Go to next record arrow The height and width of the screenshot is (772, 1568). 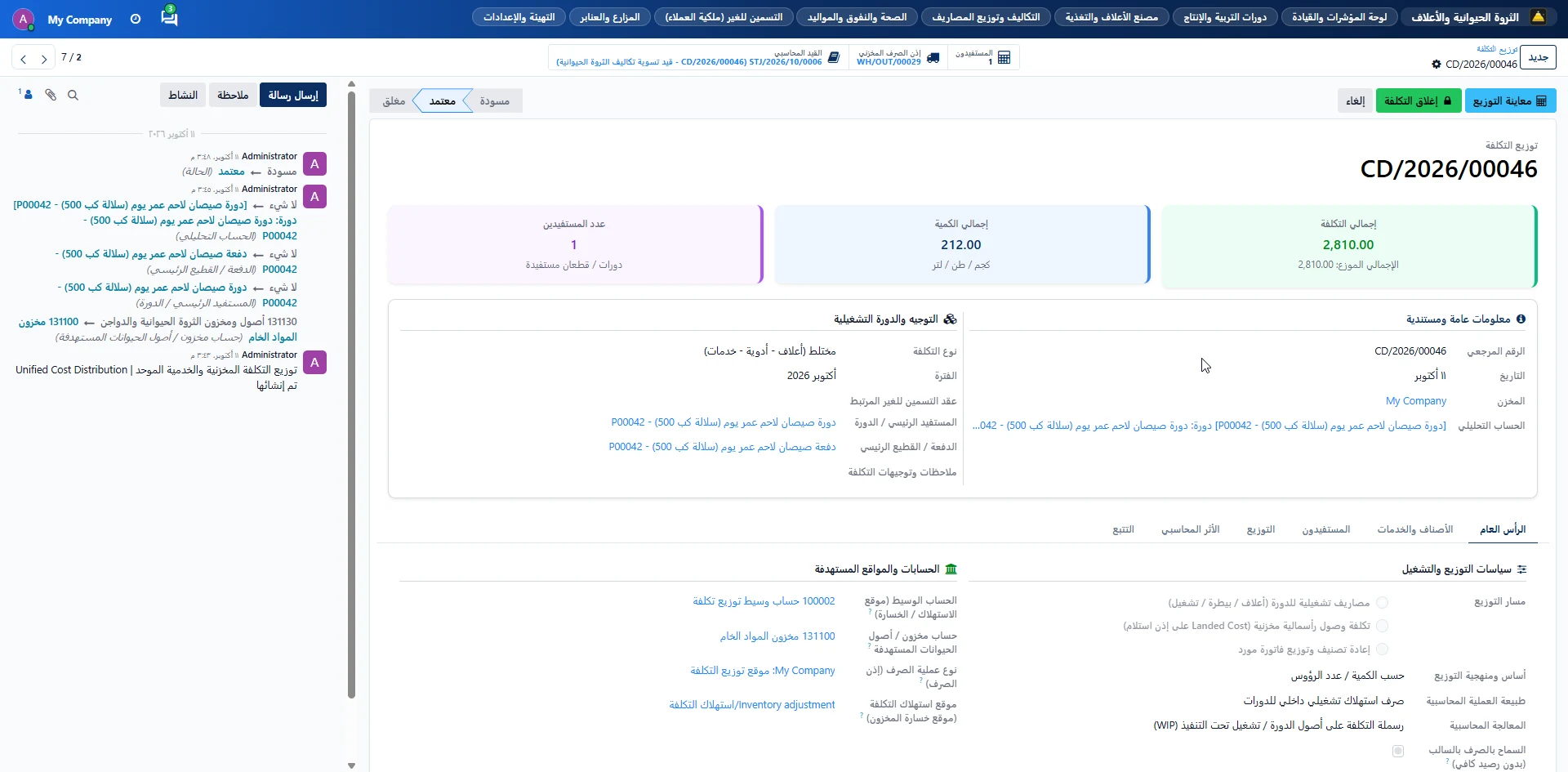pyautogui.click(x=44, y=59)
